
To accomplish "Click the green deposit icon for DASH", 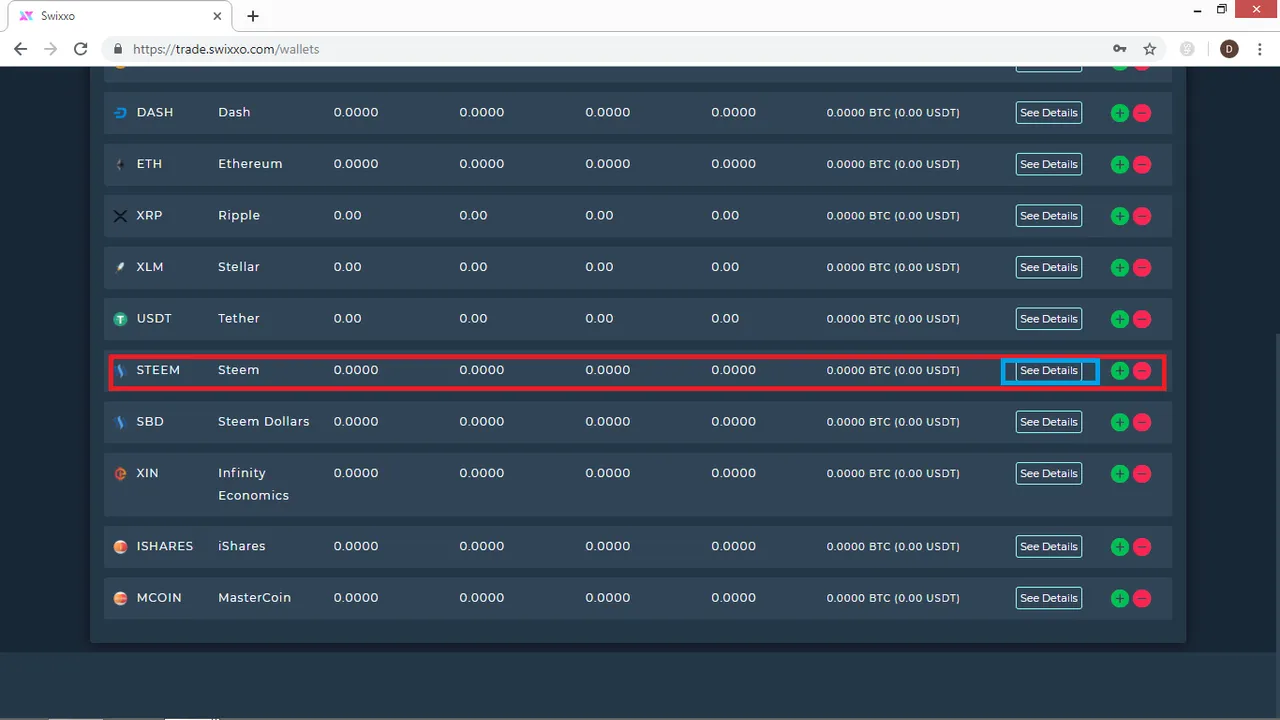I will coord(1120,113).
